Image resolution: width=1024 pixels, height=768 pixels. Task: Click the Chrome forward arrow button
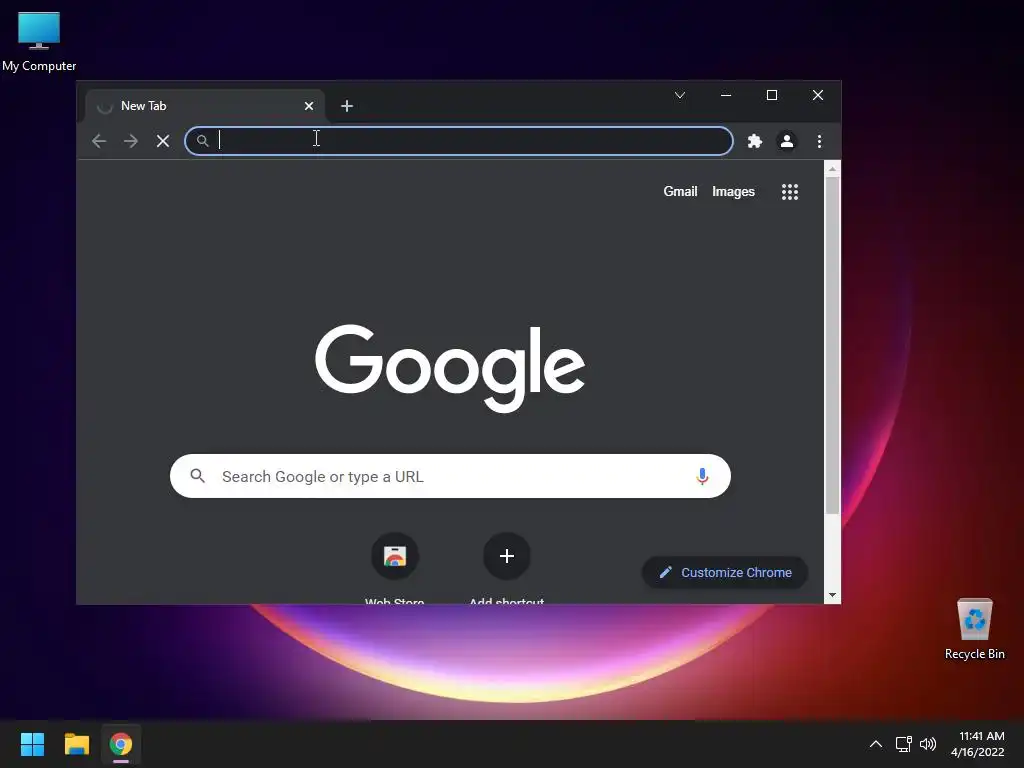131,141
